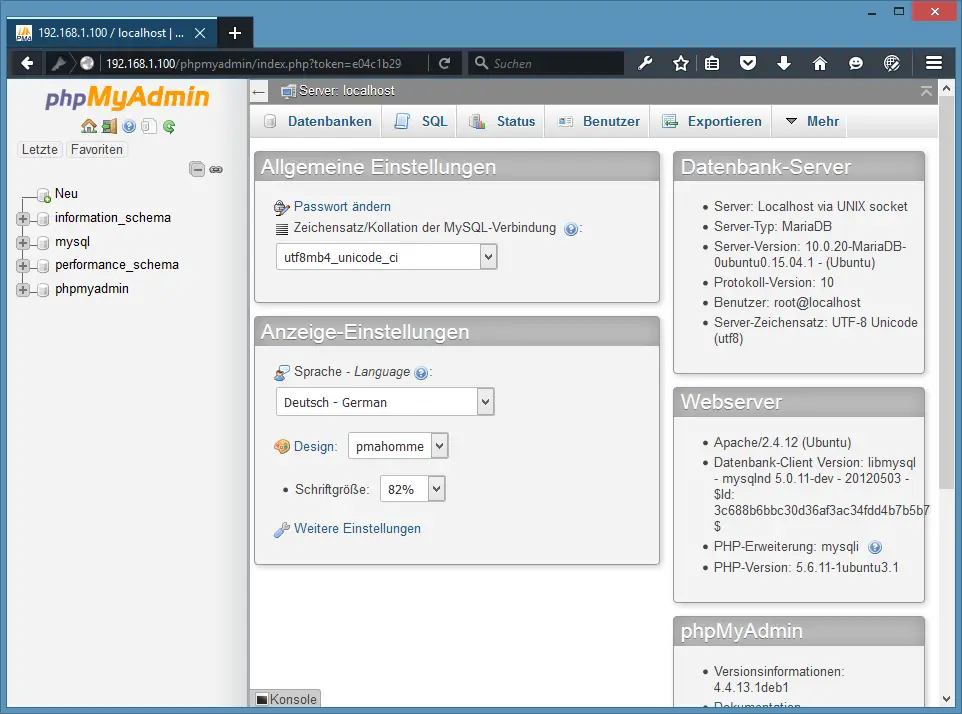Image resolution: width=962 pixels, height=714 pixels.
Task: Open the phpMyAdmin documentation help icon
Action: click(129, 126)
